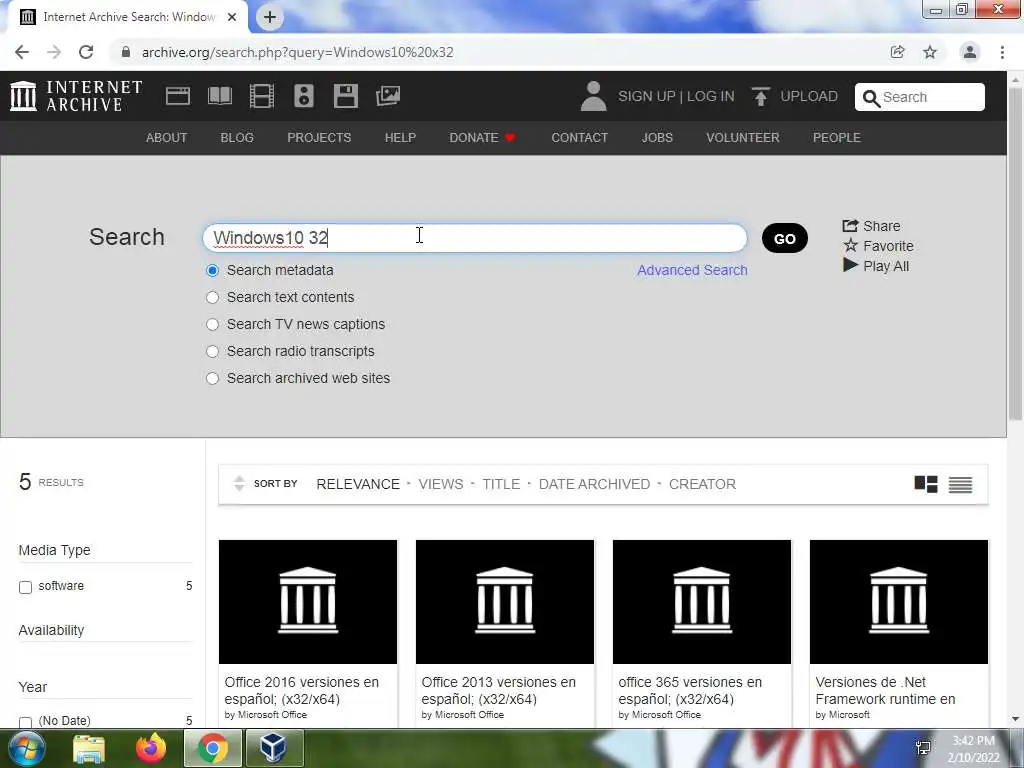Open a new browser tab
Viewport: 1024px width, 768px height.
click(270, 17)
